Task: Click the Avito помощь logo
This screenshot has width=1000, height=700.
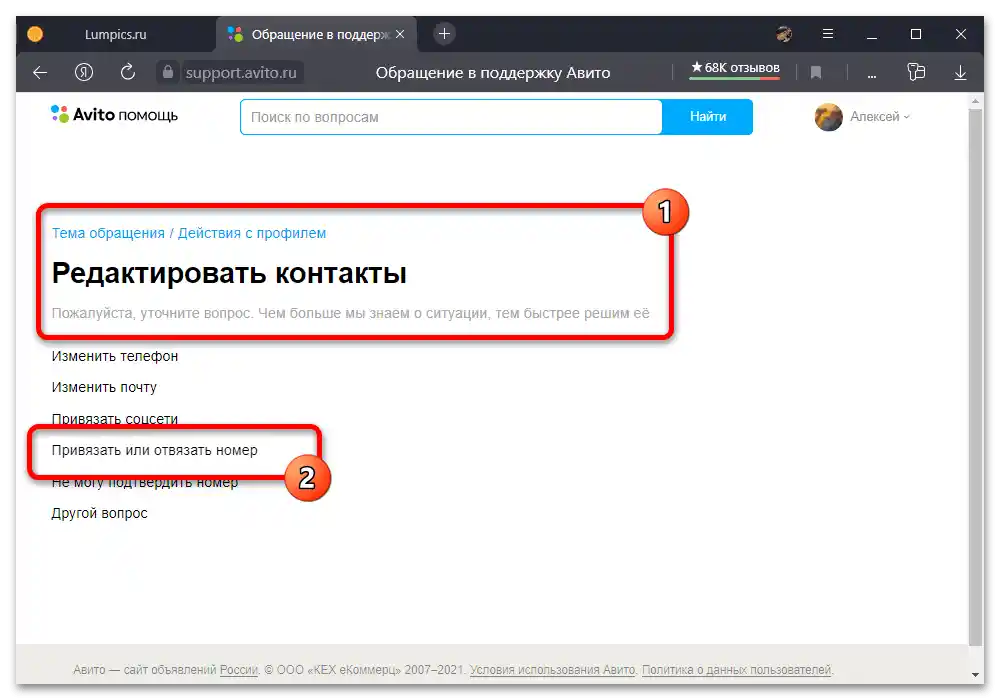Action: [114, 115]
